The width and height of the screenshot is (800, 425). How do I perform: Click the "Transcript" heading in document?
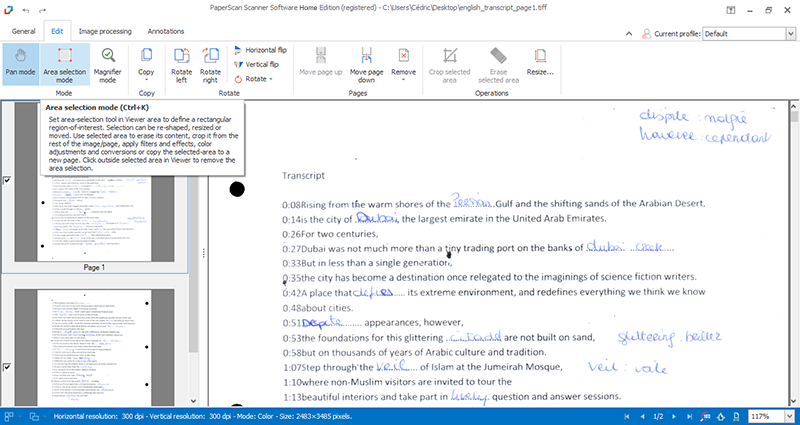click(304, 176)
